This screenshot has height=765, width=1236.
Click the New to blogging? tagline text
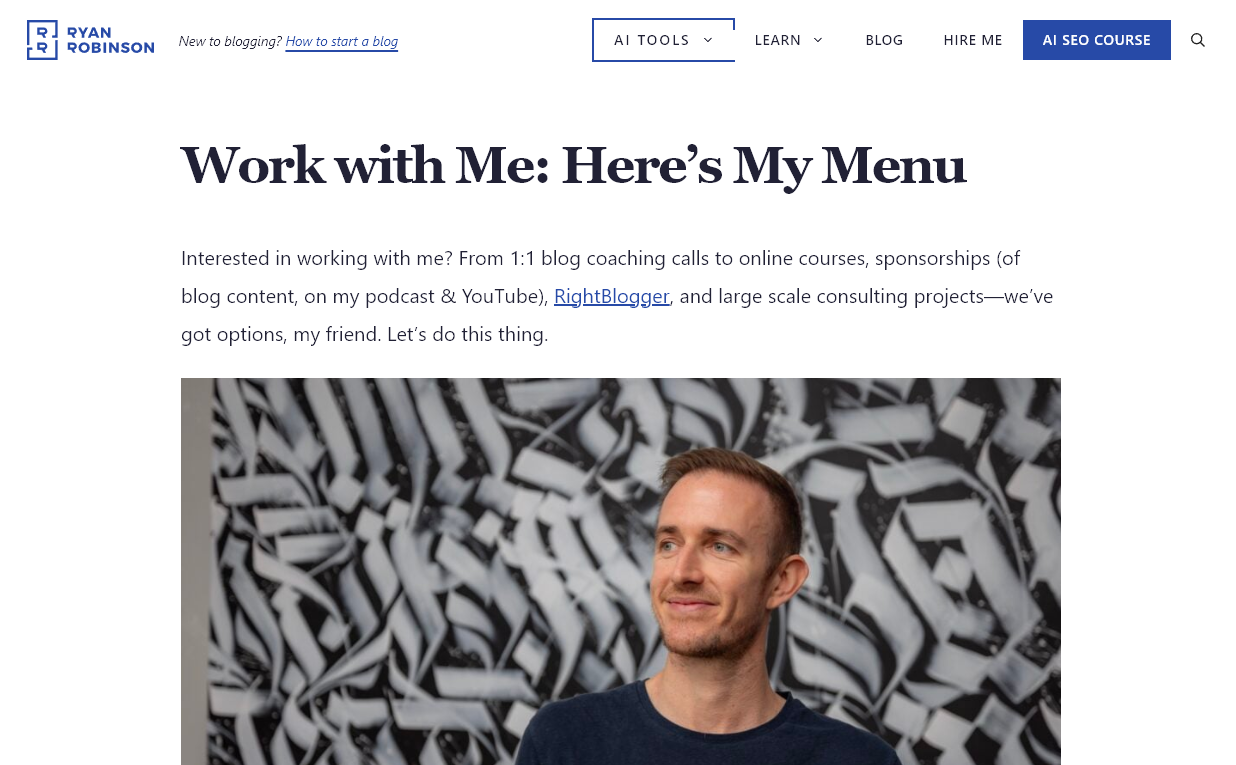[230, 42]
